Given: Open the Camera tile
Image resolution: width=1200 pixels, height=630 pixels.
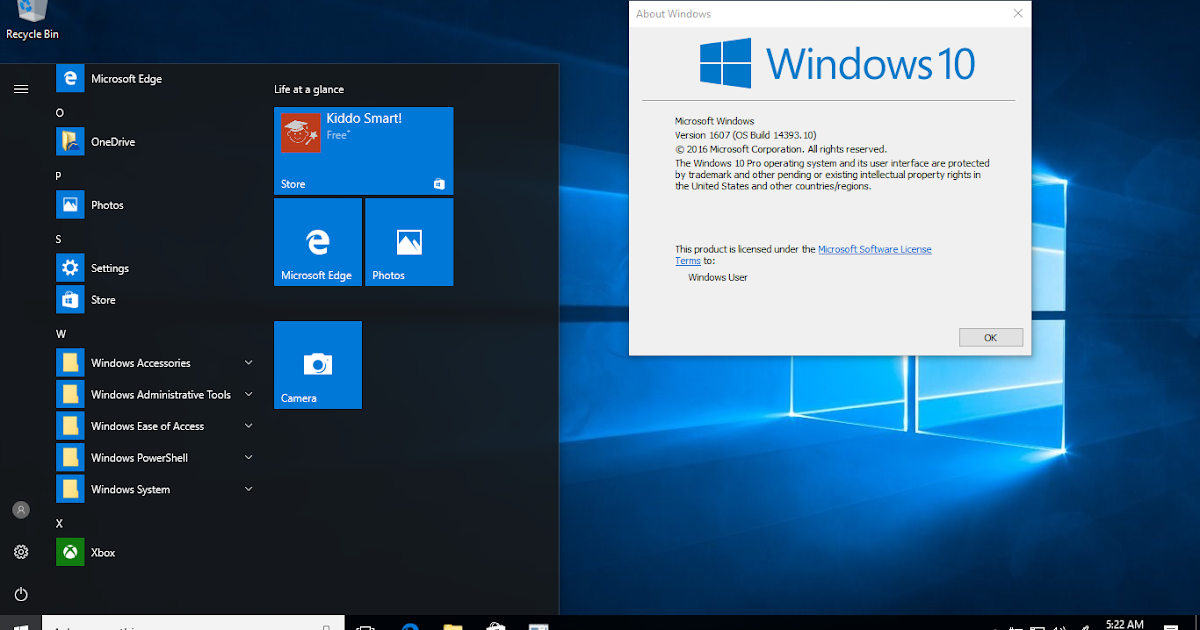Looking at the screenshot, I should tap(318, 365).
